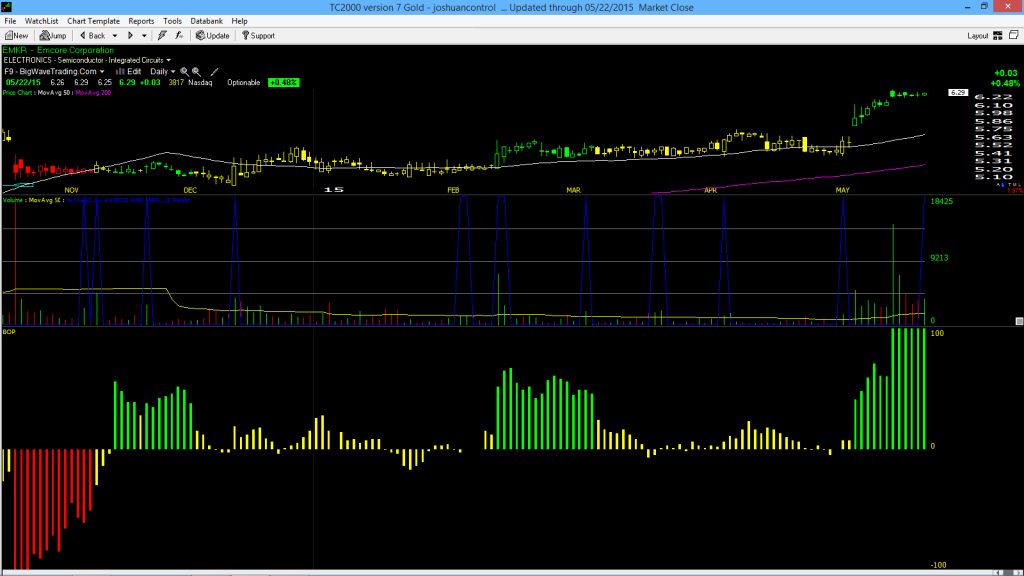The height and width of the screenshot is (576, 1024).
Task: Go back using the Back arrow
Action: (92, 36)
